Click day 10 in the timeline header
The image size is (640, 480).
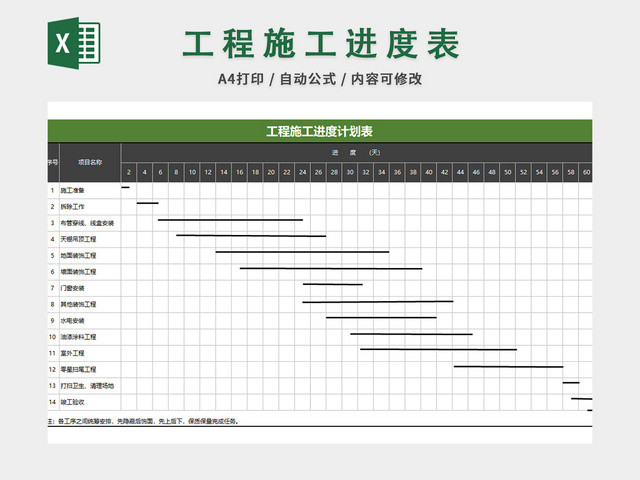[x=192, y=172]
